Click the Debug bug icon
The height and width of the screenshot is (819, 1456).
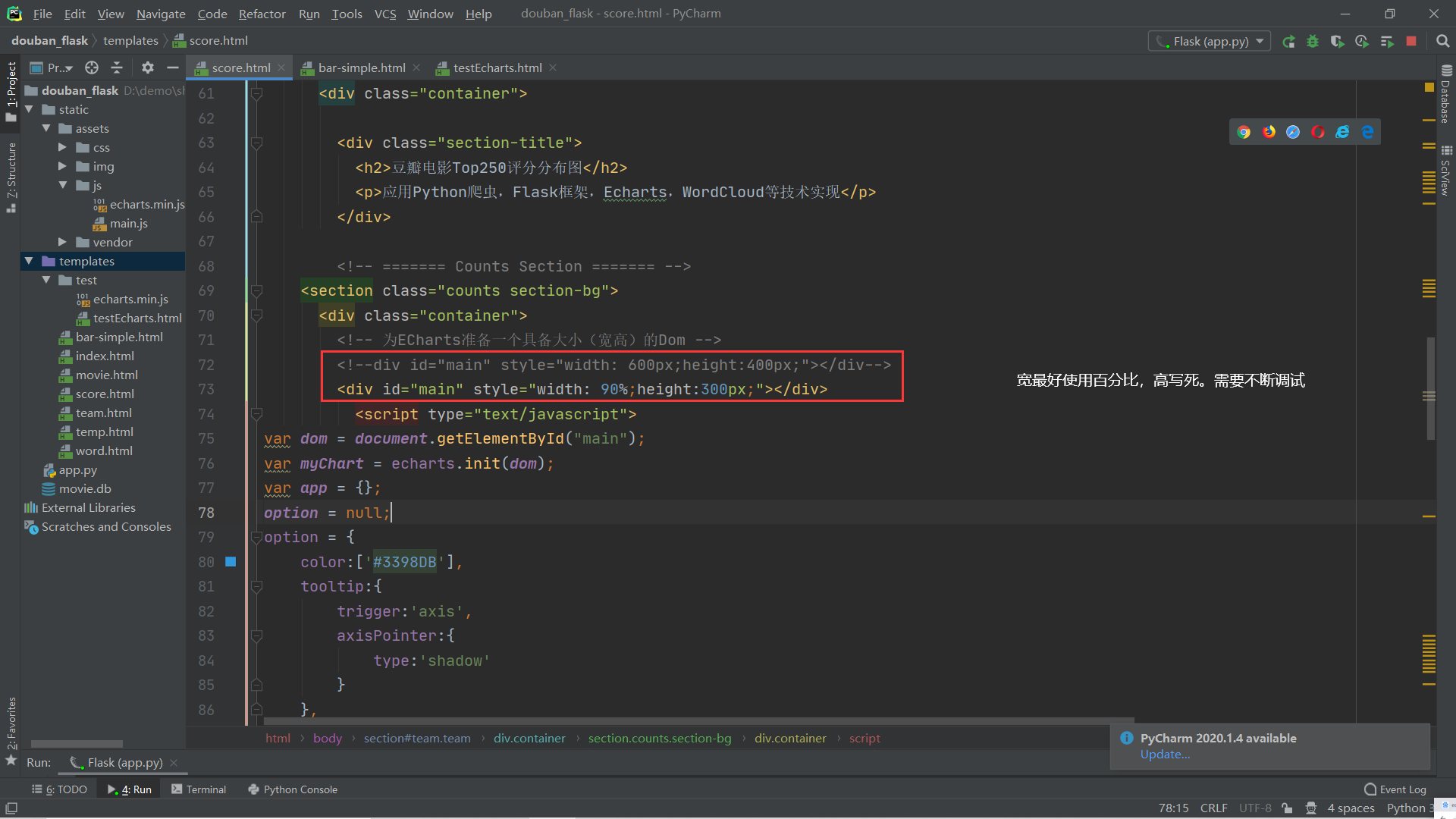click(1313, 42)
